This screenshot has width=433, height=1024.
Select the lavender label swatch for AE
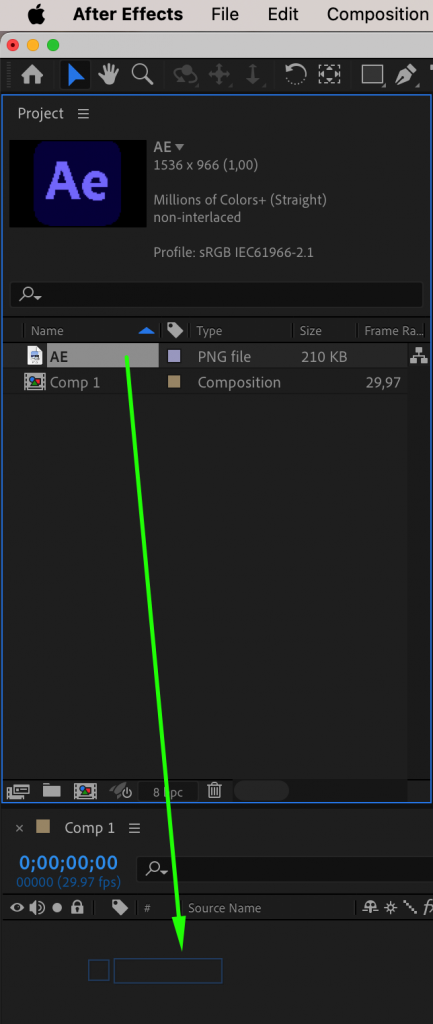pyautogui.click(x=174, y=357)
